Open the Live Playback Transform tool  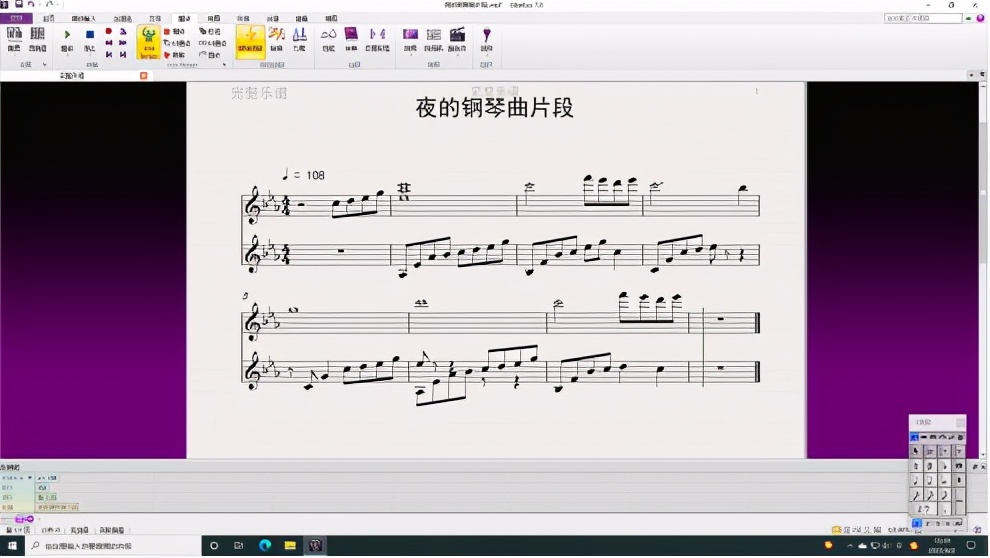(x=299, y=39)
